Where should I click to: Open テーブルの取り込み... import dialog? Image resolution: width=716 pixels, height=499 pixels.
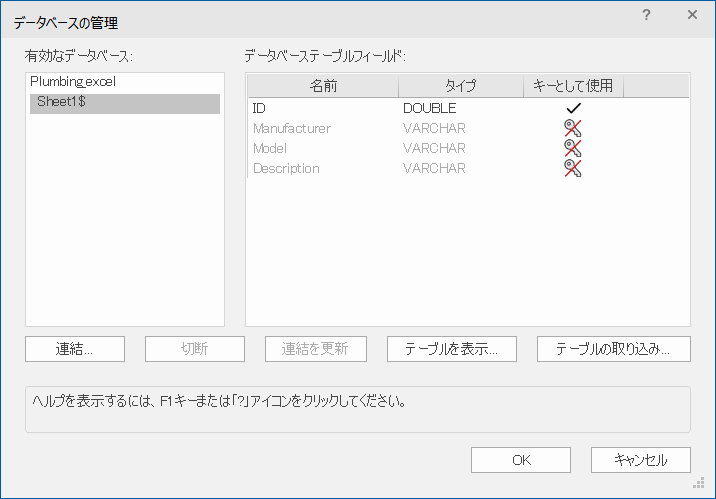613,349
